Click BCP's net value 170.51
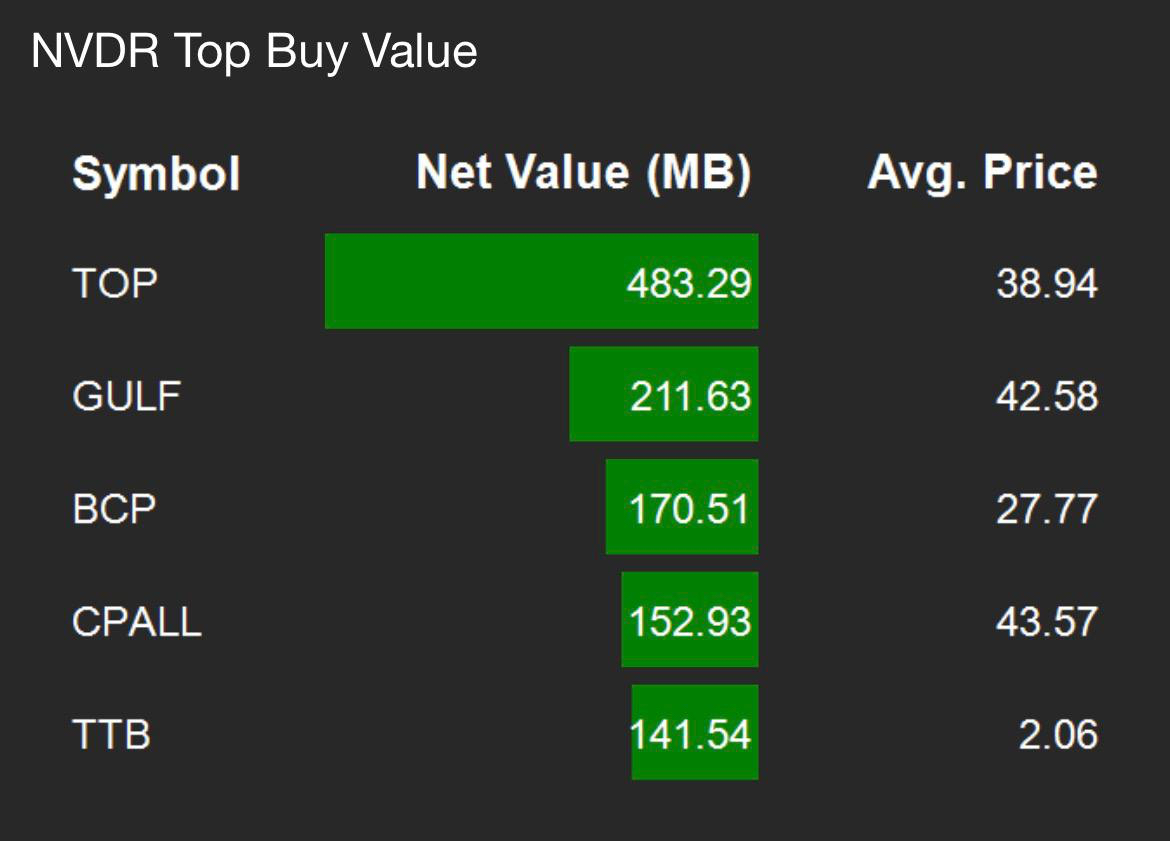The width and height of the screenshot is (1170, 841). (x=688, y=510)
